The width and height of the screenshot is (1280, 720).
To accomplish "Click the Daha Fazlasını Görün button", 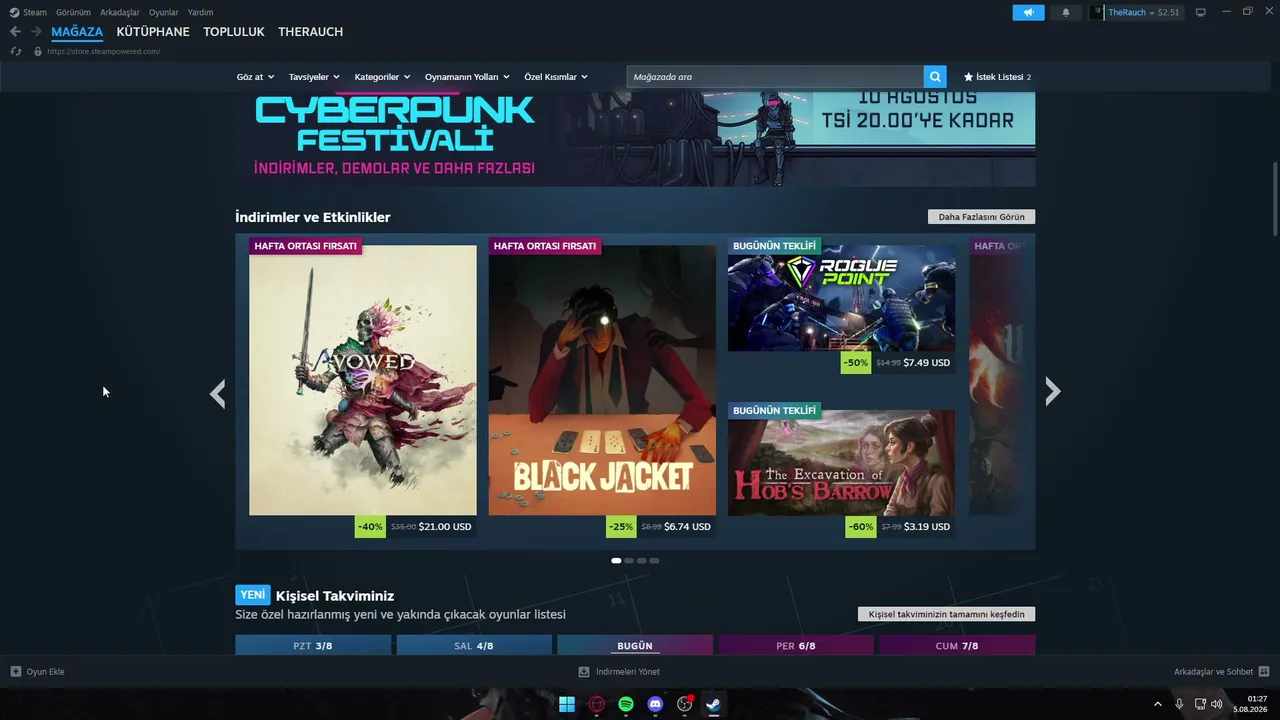I will (981, 217).
